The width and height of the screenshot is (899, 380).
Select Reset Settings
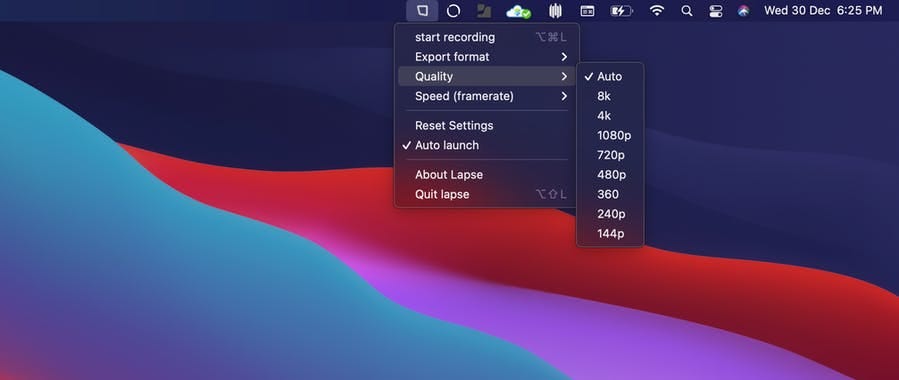coord(486,126)
